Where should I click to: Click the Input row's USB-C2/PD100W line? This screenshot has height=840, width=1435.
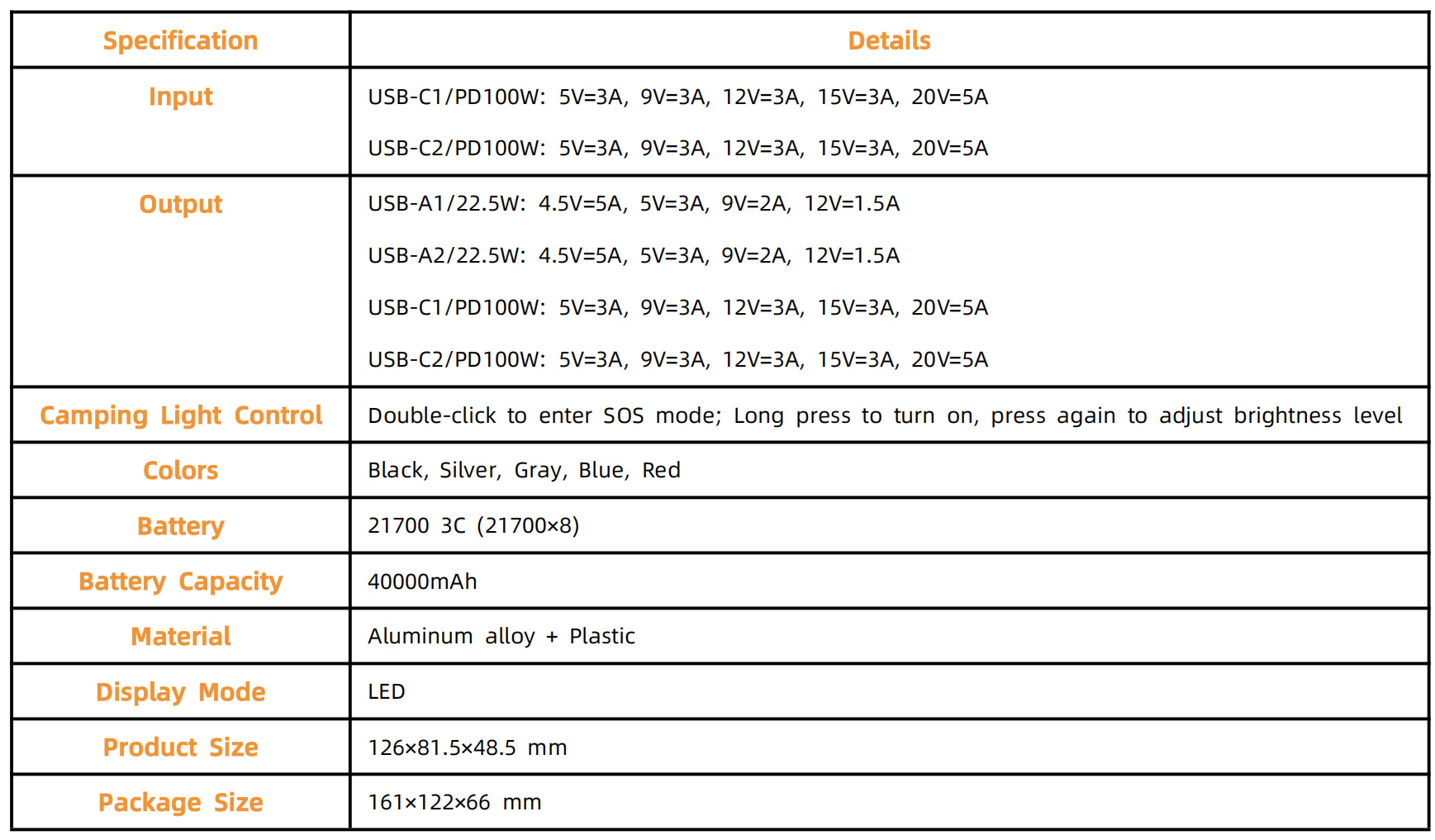click(x=677, y=149)
